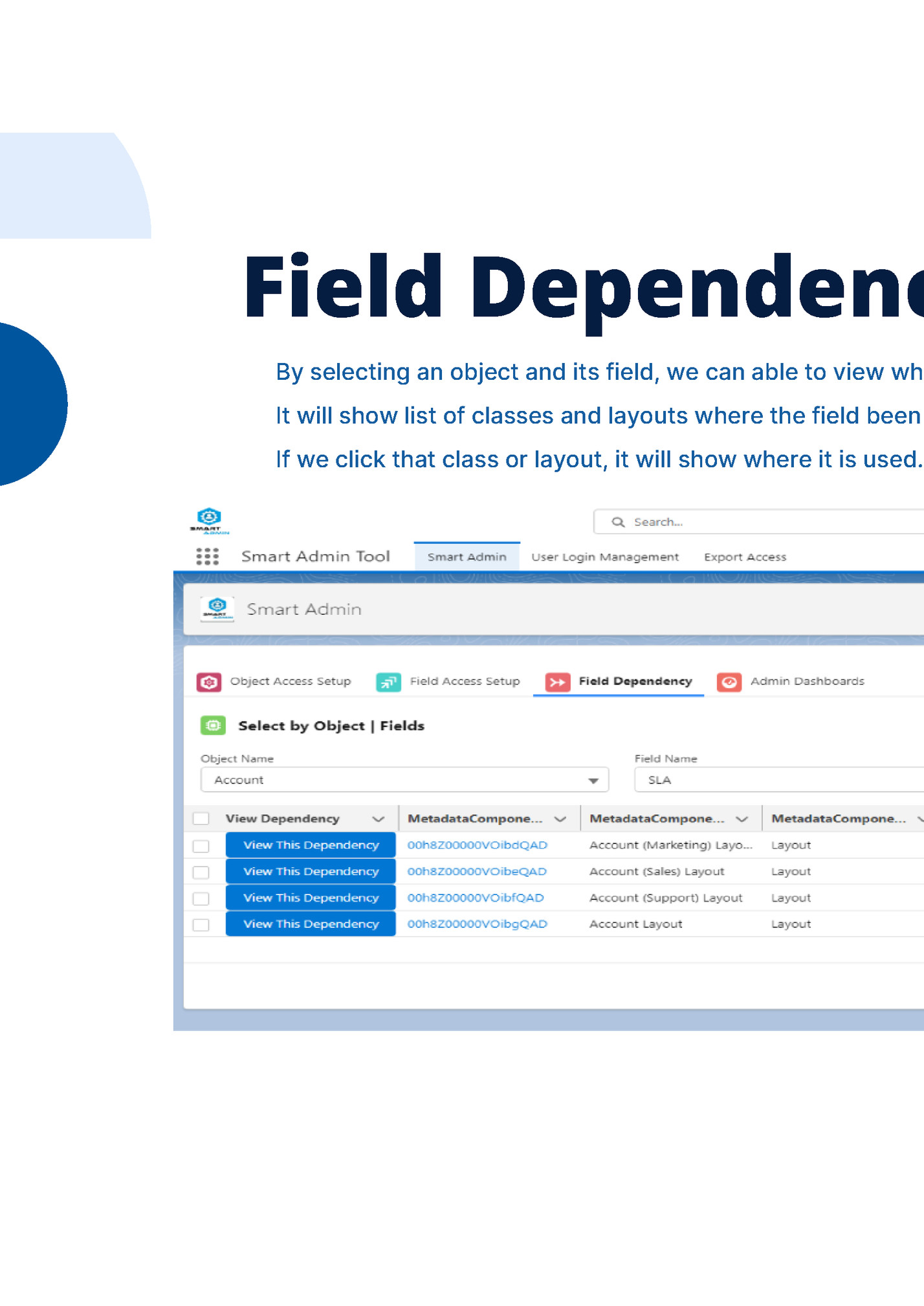The image size is (924, 1306).
Task: Click the Smart Admin logo at top left
Action: (209, 520)
